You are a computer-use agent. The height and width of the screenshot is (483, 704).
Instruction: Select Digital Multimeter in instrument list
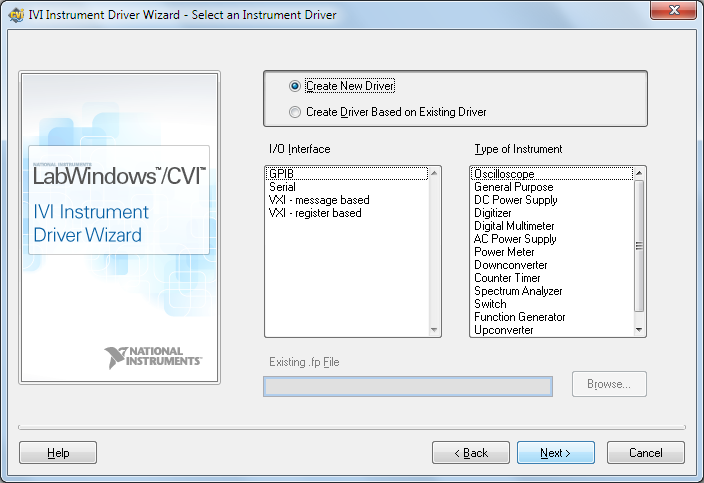pyautogui.click(x=514, y=226)
